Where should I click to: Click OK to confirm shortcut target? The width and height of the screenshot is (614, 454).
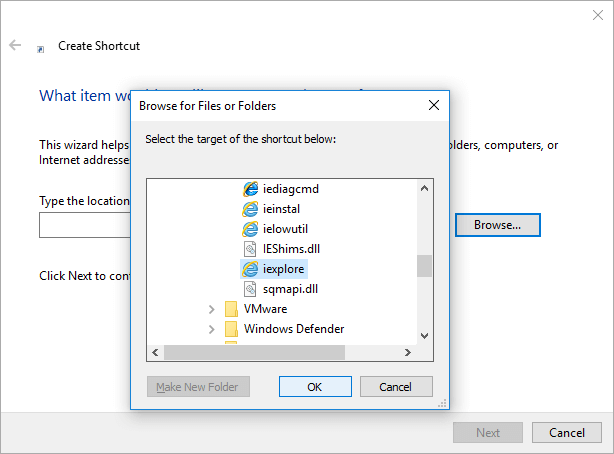coord(314,387)
